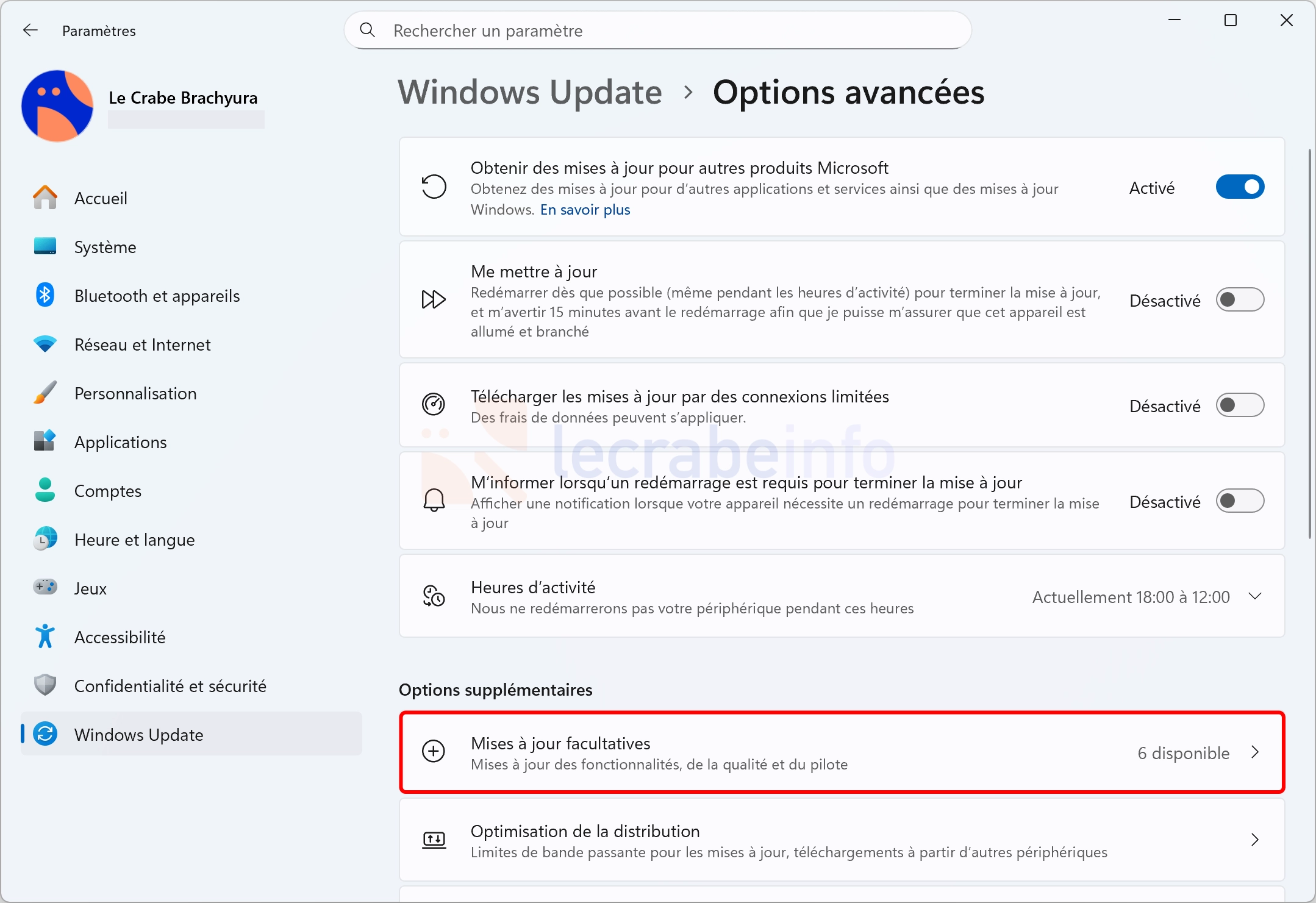The image size is (1316, 903).
Task: Turn on metered connection downloads toggle
Action: pyautogui.click(x=1240, y=405)
